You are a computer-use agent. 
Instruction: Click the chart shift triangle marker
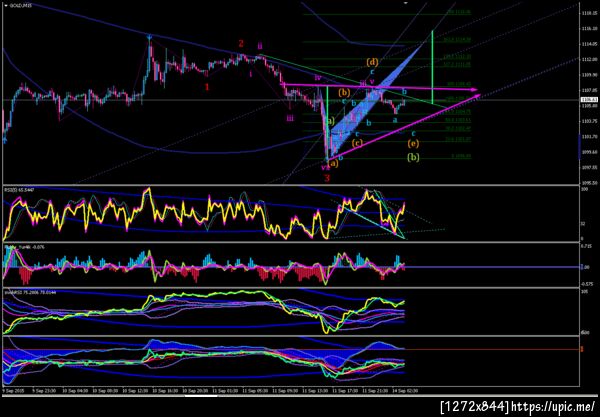pos(406,2)
